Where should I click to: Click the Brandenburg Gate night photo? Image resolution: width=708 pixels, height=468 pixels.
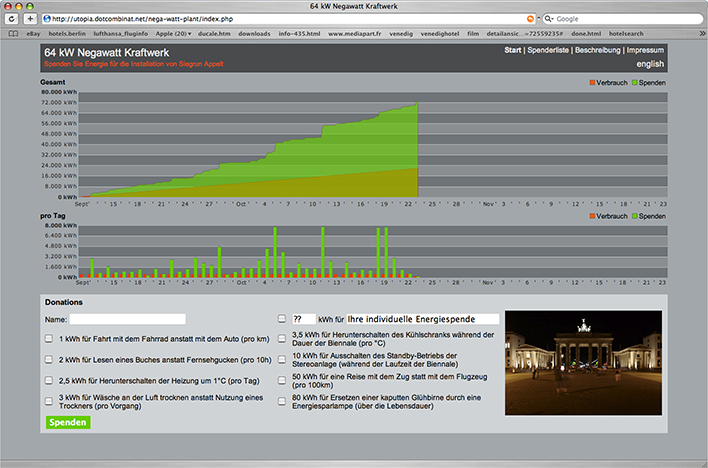[583, 363]
